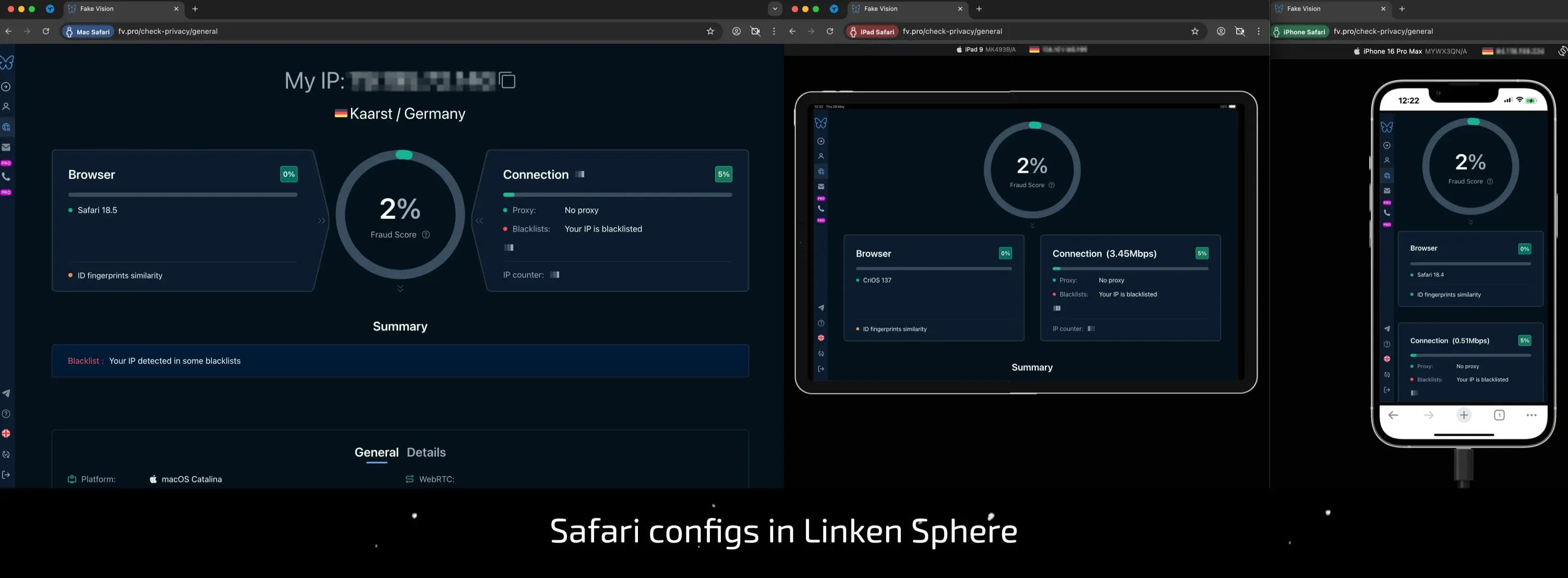The width and height of the screenshot is (1568, 578).
Task: Click the bookmark star in Safari toolbar
Action: (x=710, y=31)
